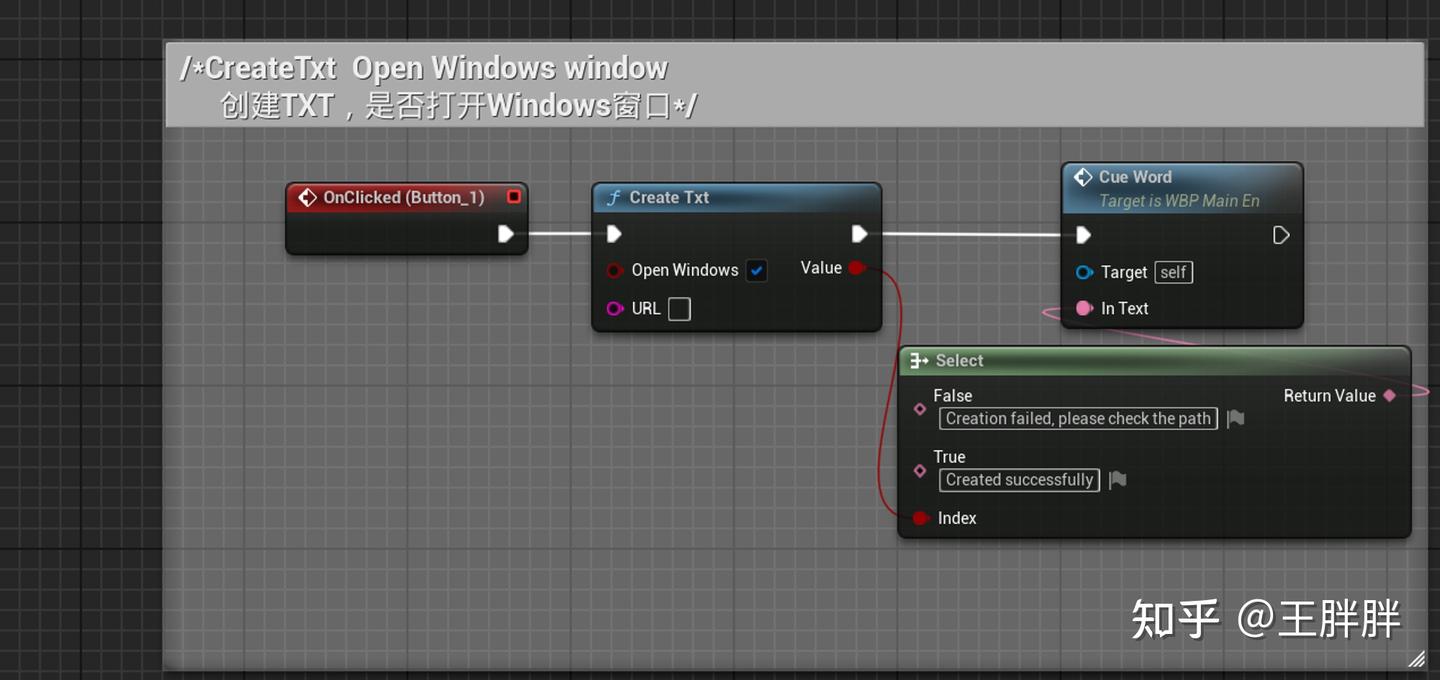
Task: Click 'Target is WBP Main En' subtitle
Action: 1179,201
